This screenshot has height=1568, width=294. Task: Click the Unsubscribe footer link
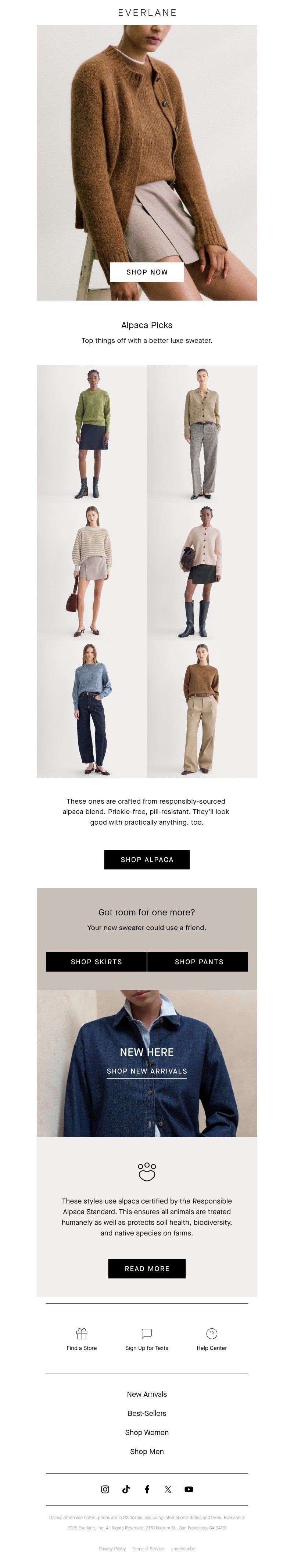(183, 1549)
